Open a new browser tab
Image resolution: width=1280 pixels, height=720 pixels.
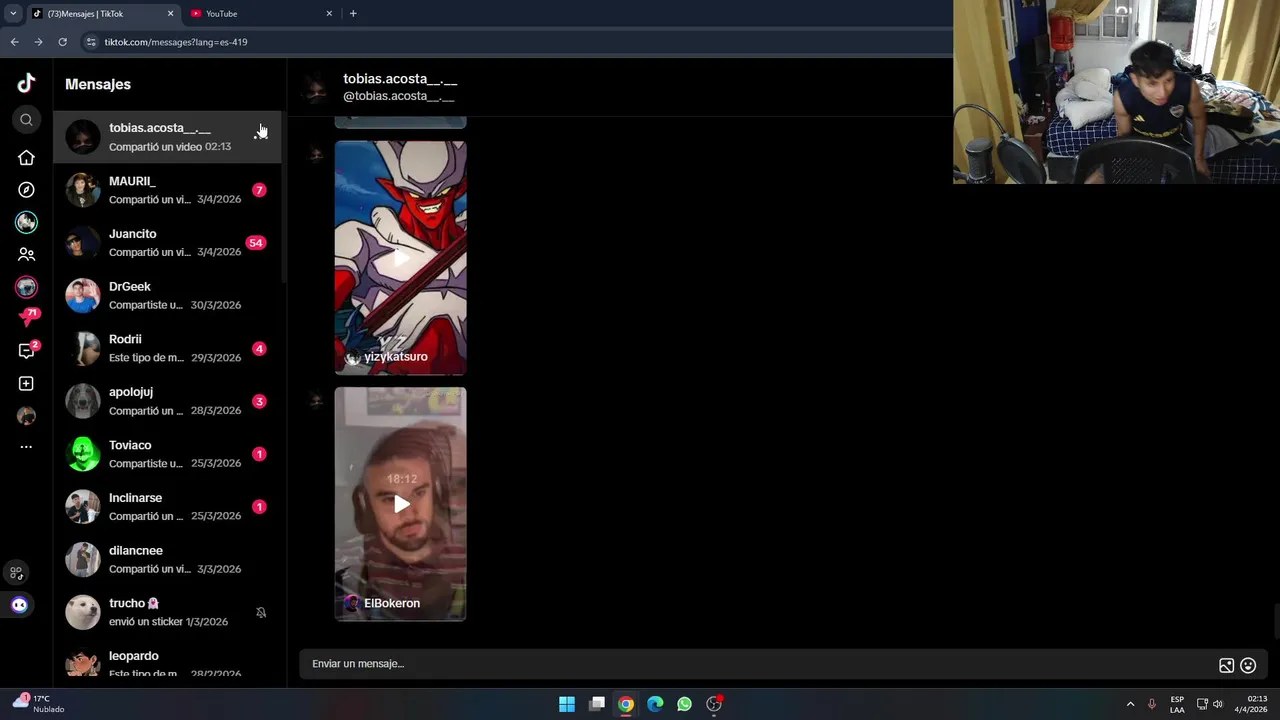coord(353,13)
